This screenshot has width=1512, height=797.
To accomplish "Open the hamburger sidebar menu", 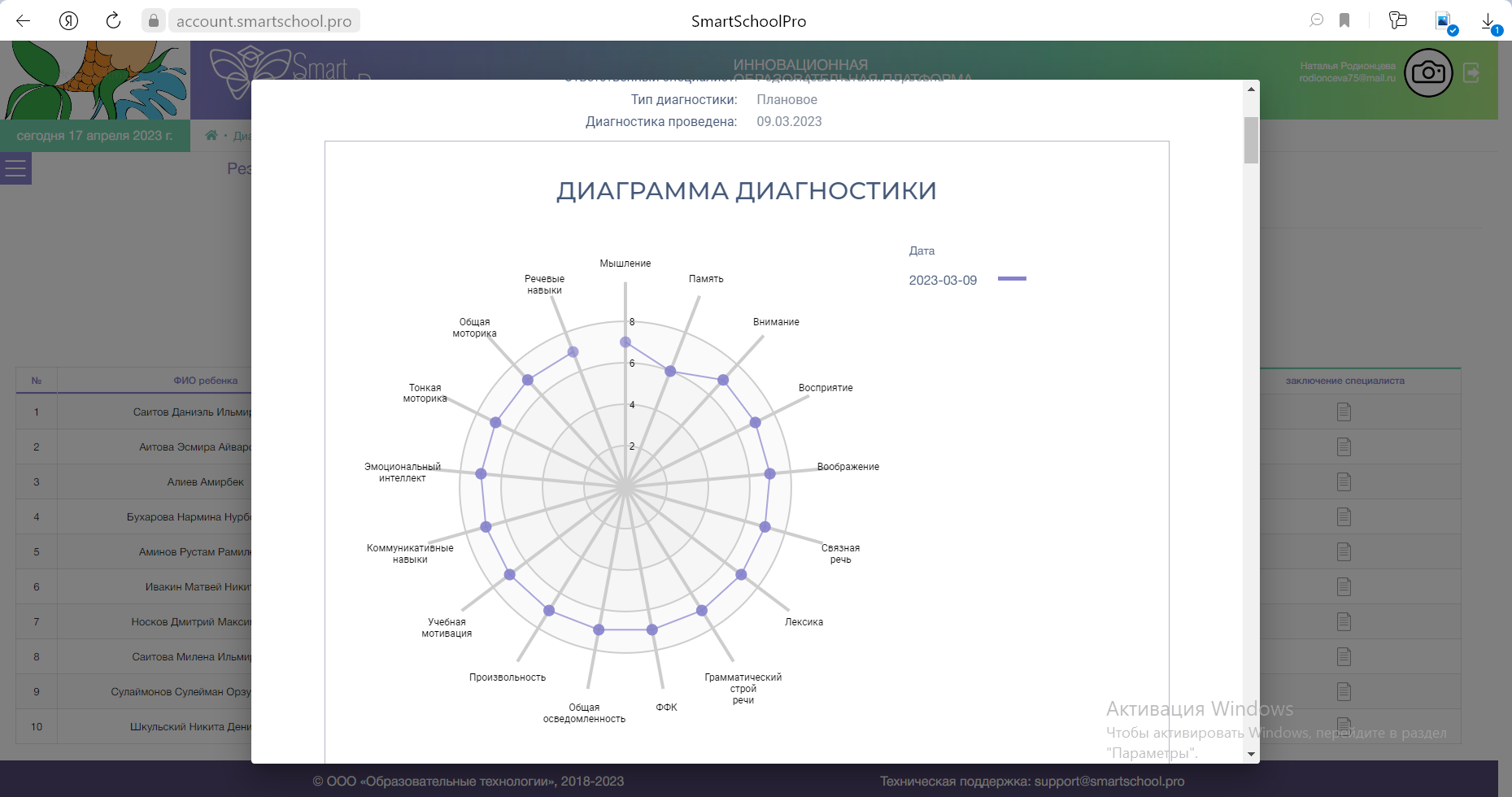I will coord(15,169).
